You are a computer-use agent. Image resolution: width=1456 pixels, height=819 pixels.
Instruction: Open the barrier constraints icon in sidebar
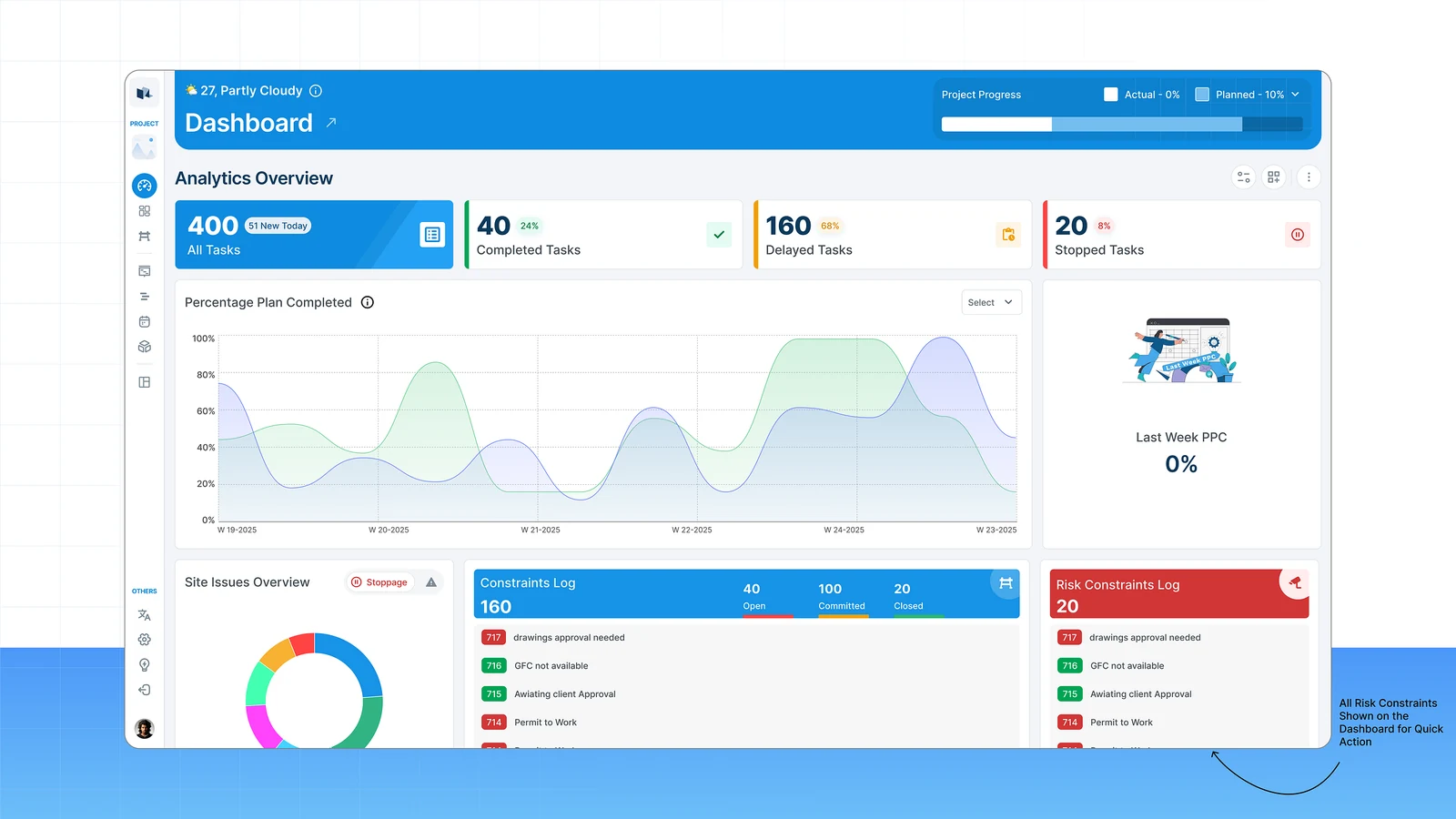point(144,237)
